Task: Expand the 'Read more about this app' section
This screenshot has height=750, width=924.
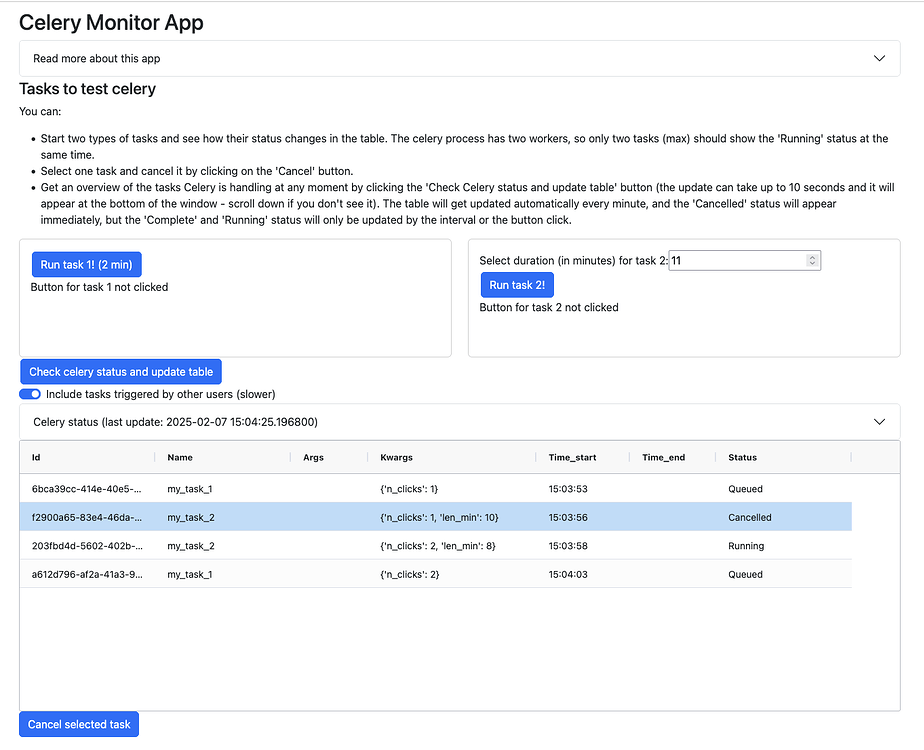Action: (460, 58)
